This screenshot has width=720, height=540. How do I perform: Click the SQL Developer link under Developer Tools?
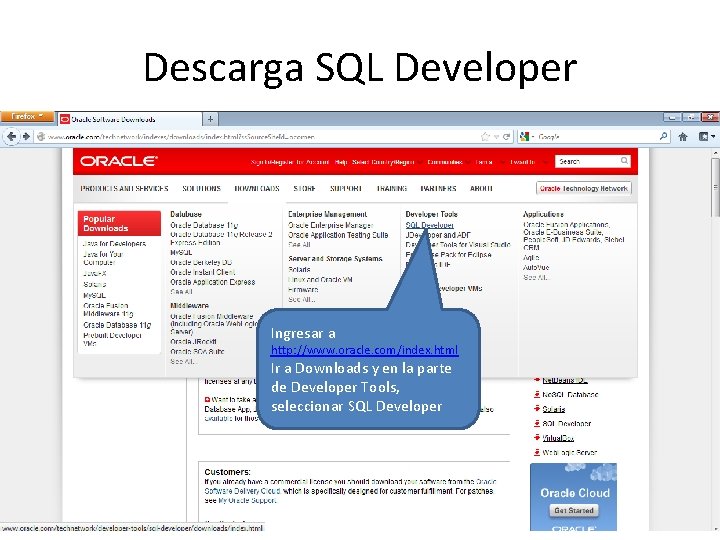pos(430,225)
